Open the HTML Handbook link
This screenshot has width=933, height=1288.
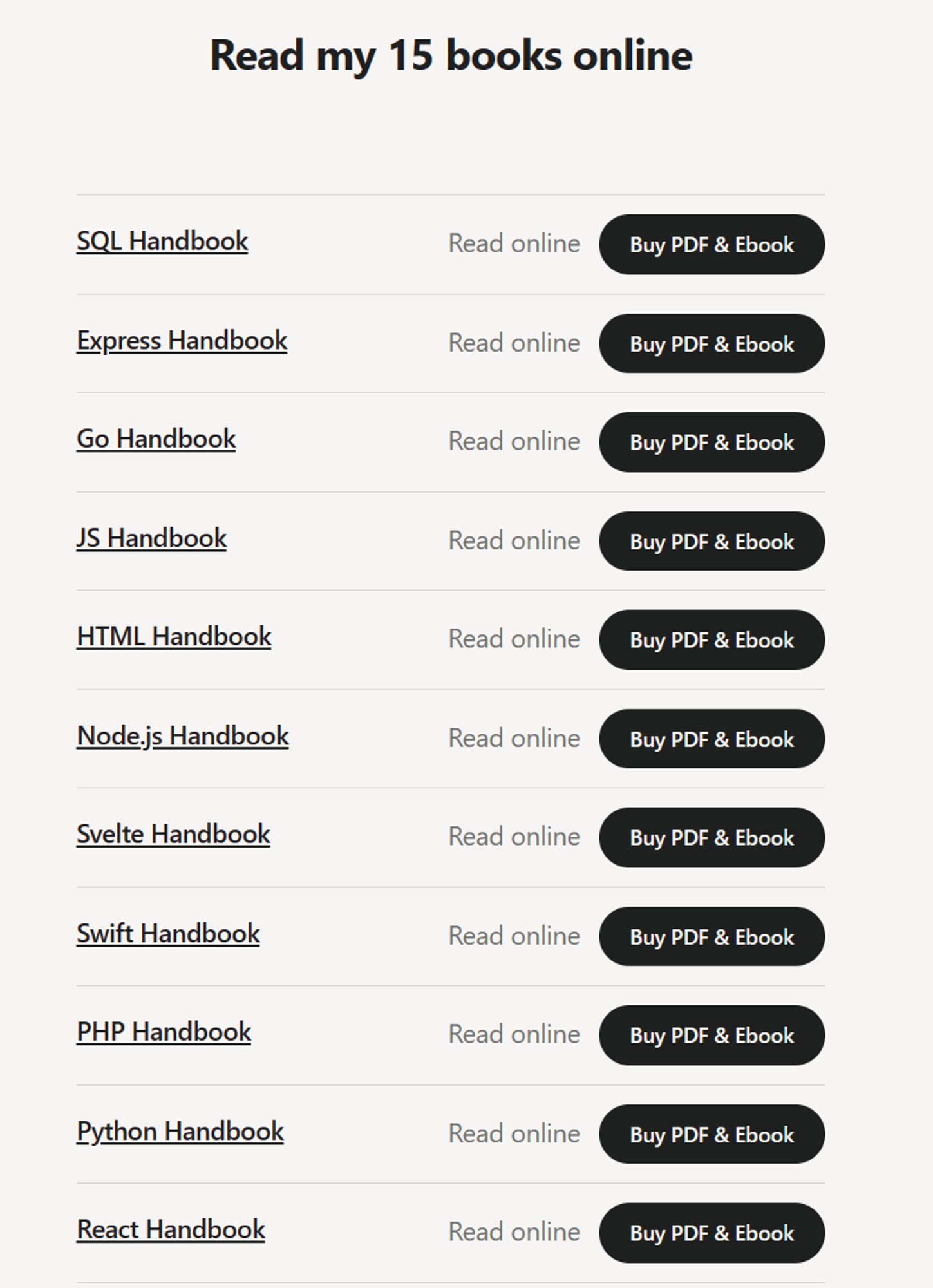coord(174,638)
